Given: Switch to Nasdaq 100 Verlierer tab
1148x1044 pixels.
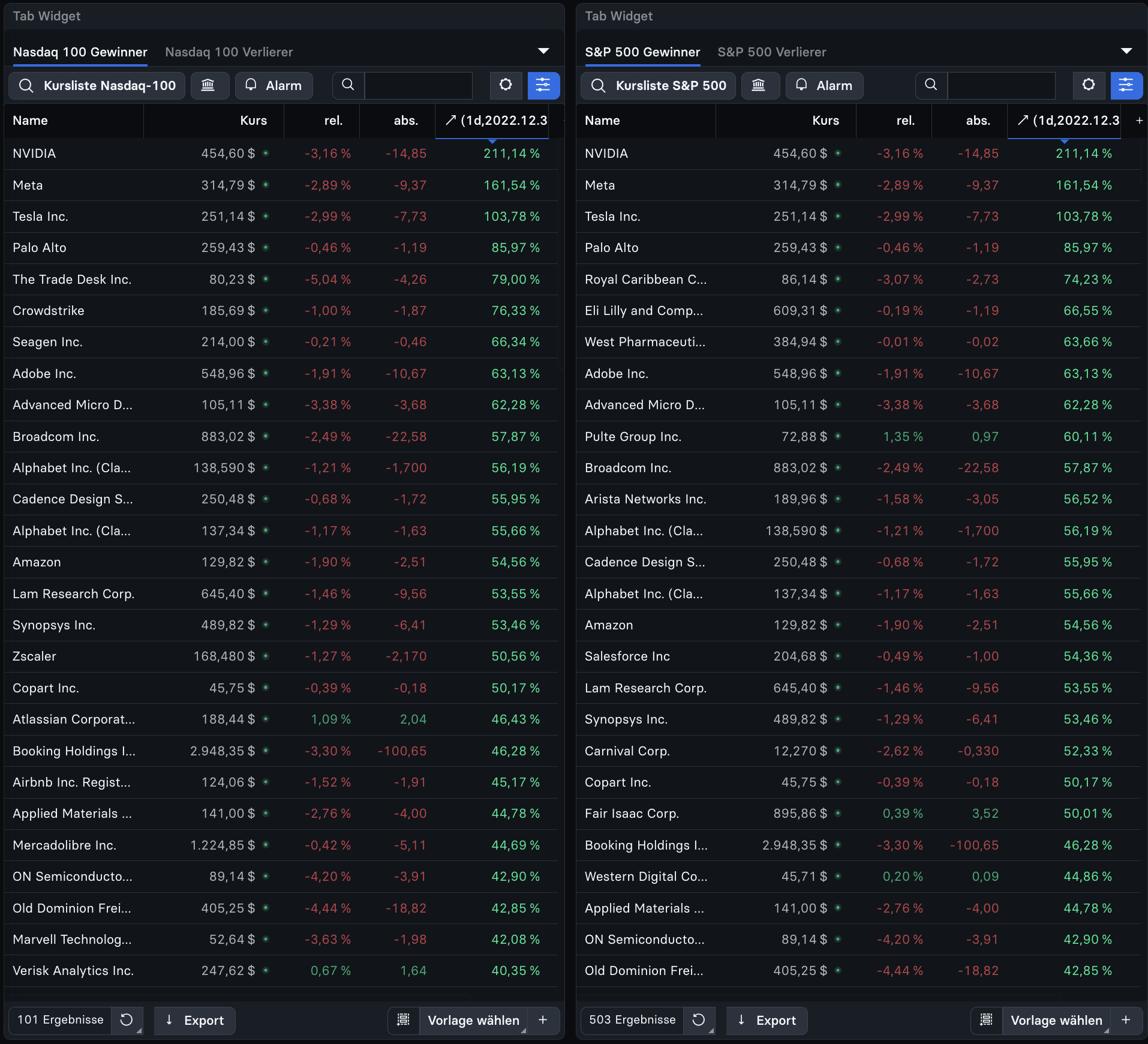Looking at the screenshot, I should tap(229, 52).
